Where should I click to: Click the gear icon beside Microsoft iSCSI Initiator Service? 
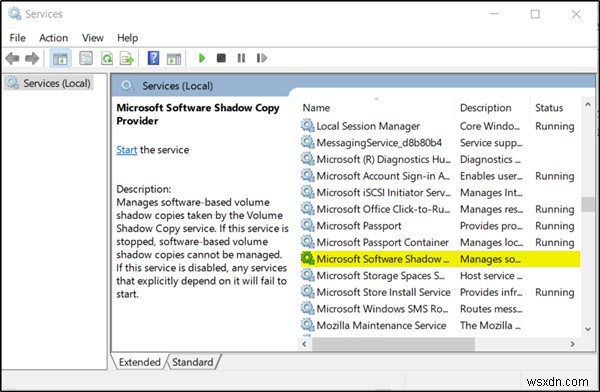click(x=307, y=192)
